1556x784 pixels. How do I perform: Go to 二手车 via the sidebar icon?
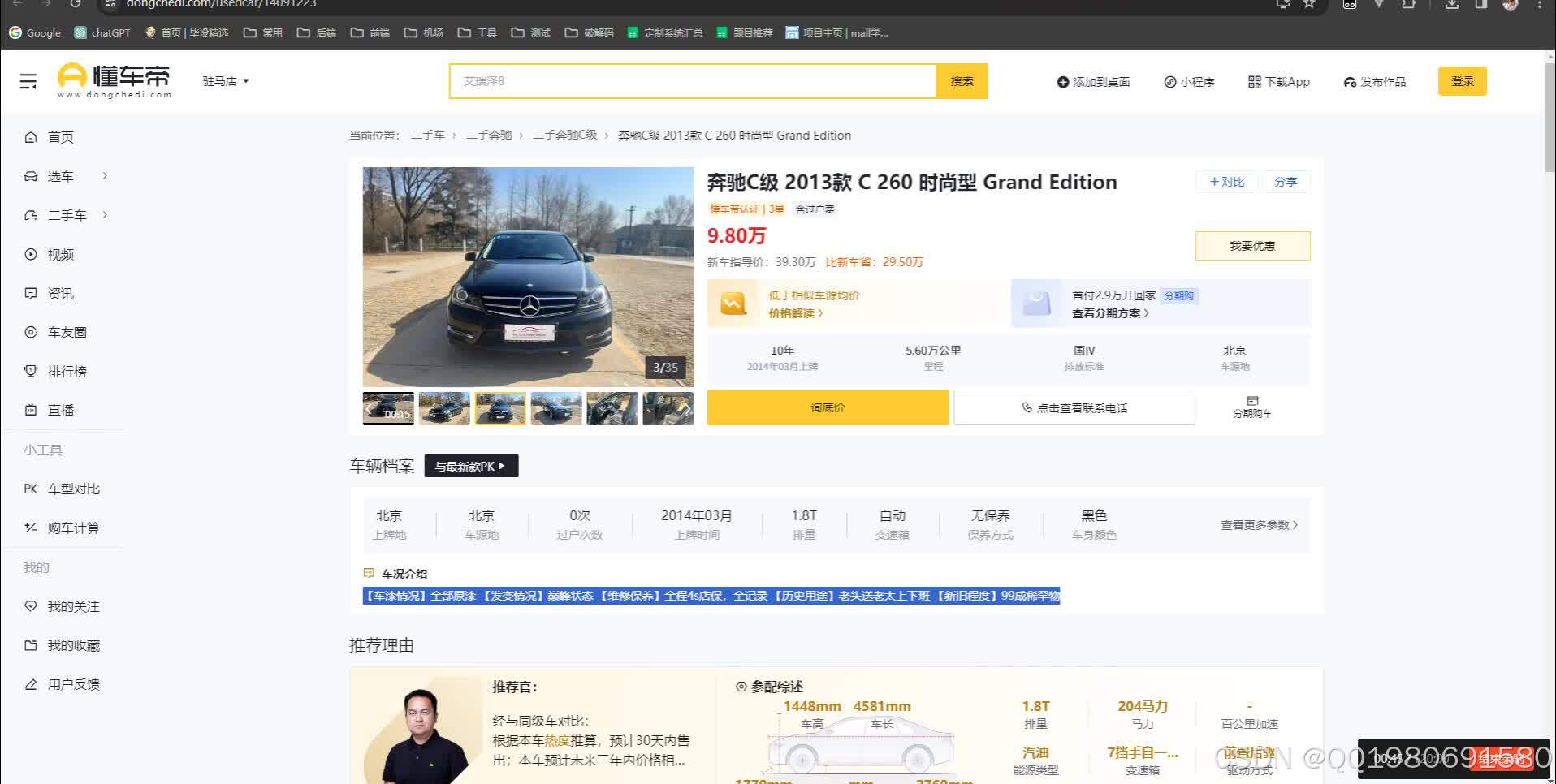(x=65, y=214)
